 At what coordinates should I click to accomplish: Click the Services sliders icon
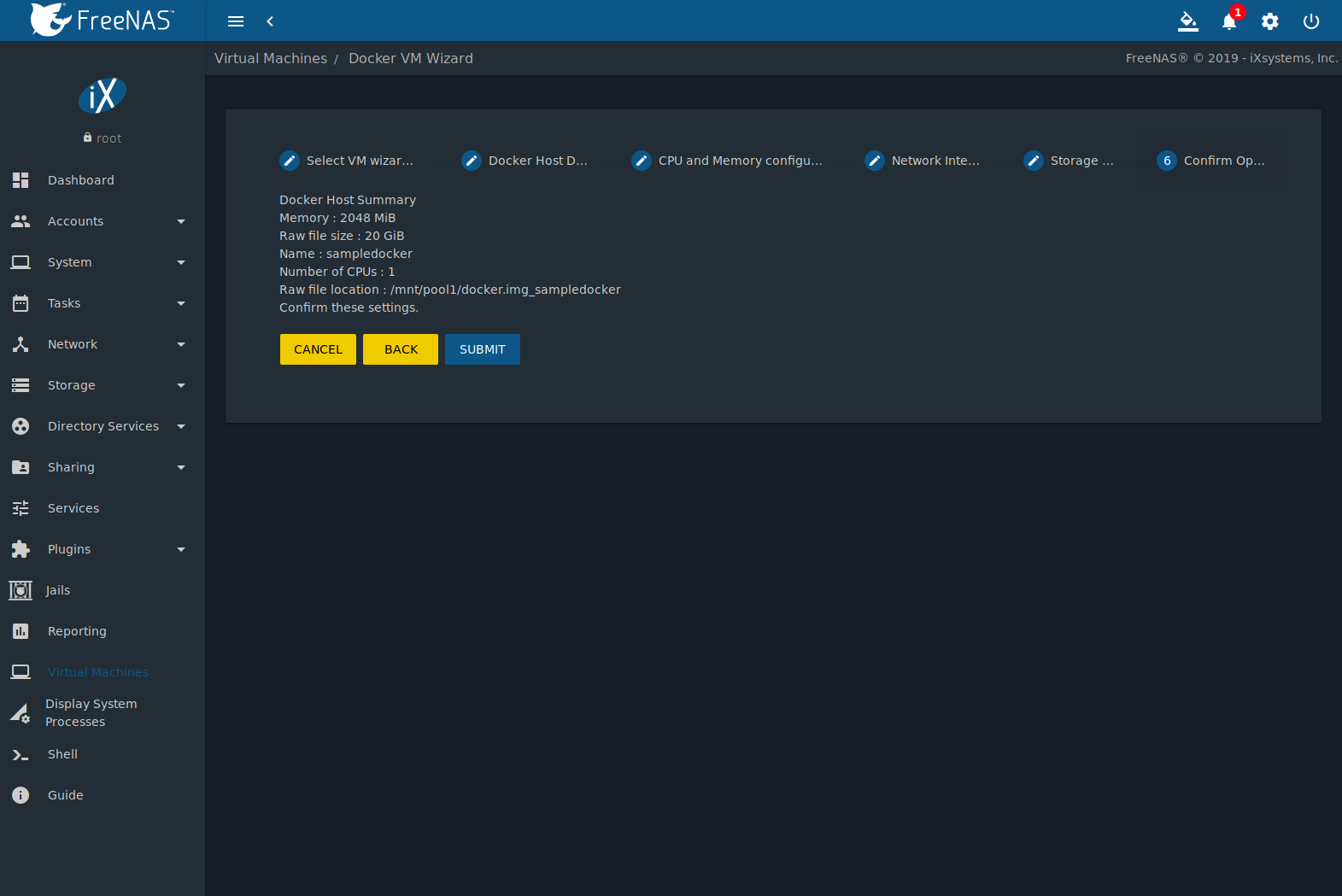coord(21,508)
